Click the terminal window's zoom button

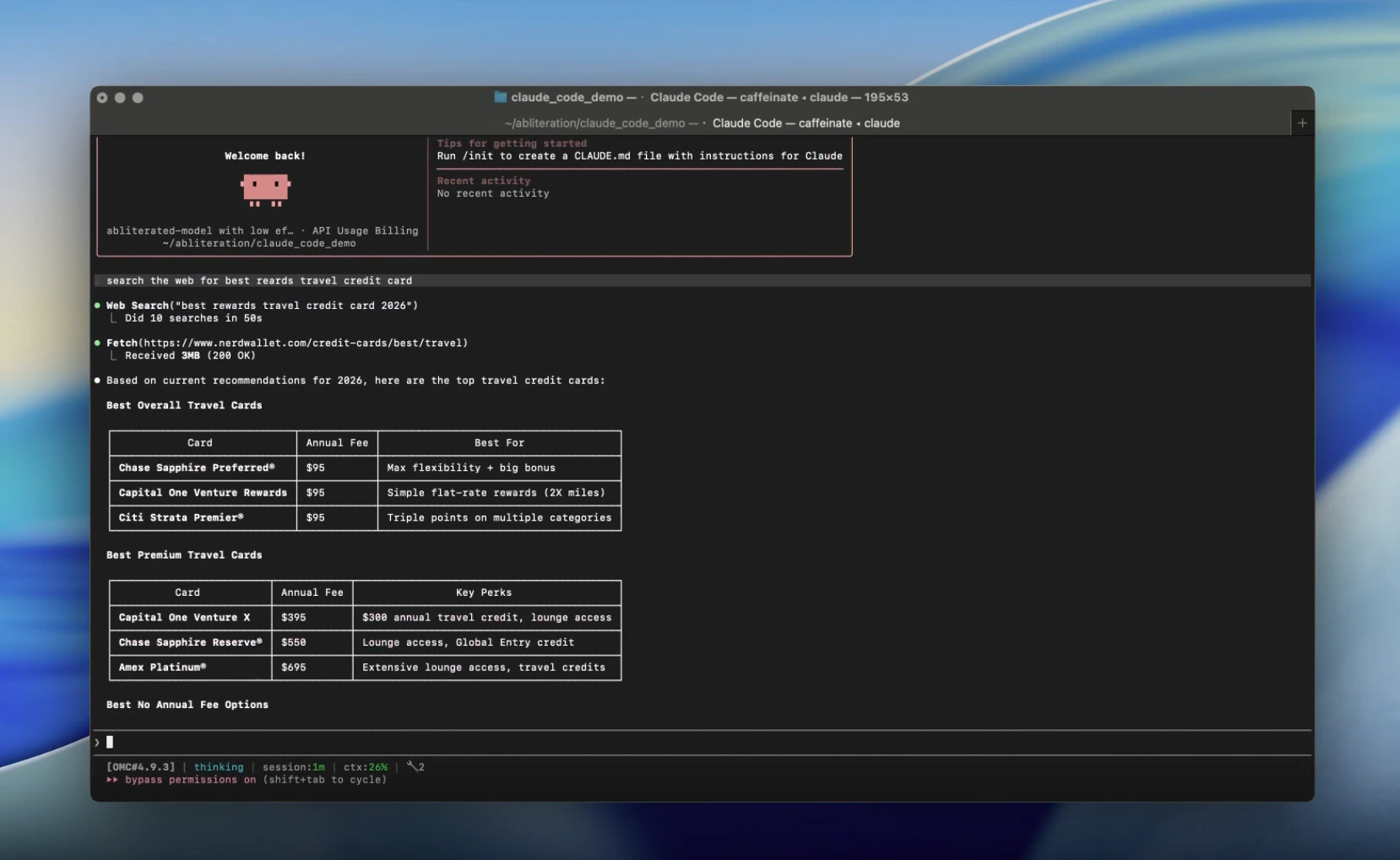point(138,98)
